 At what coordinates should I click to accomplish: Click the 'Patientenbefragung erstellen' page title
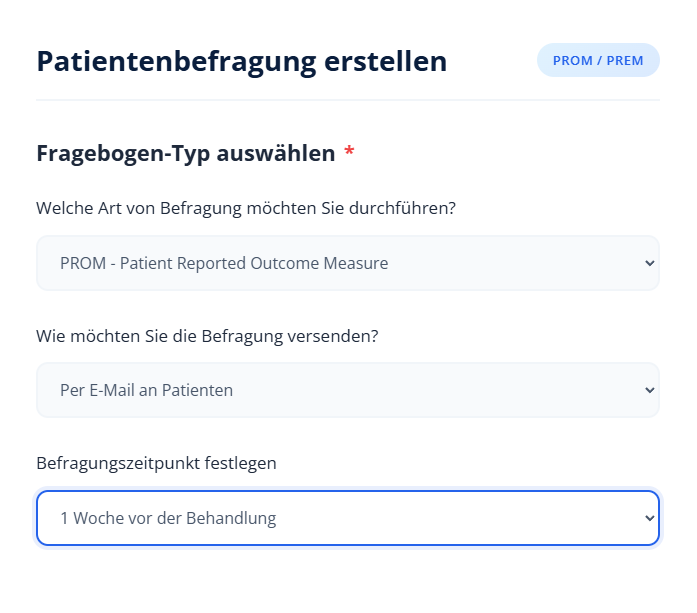tap(241, 61)
